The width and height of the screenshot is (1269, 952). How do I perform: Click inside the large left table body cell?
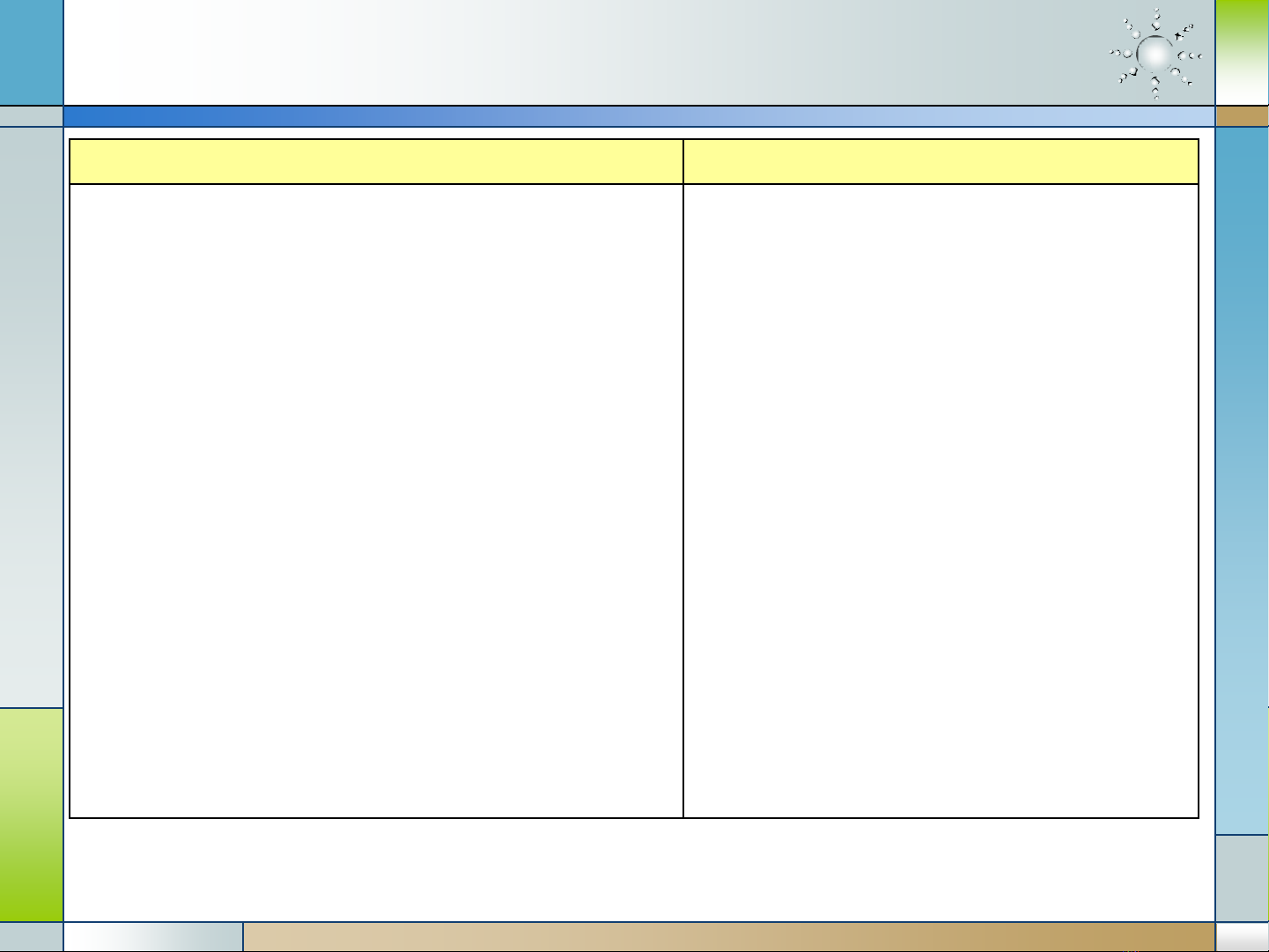click(376, 500)
